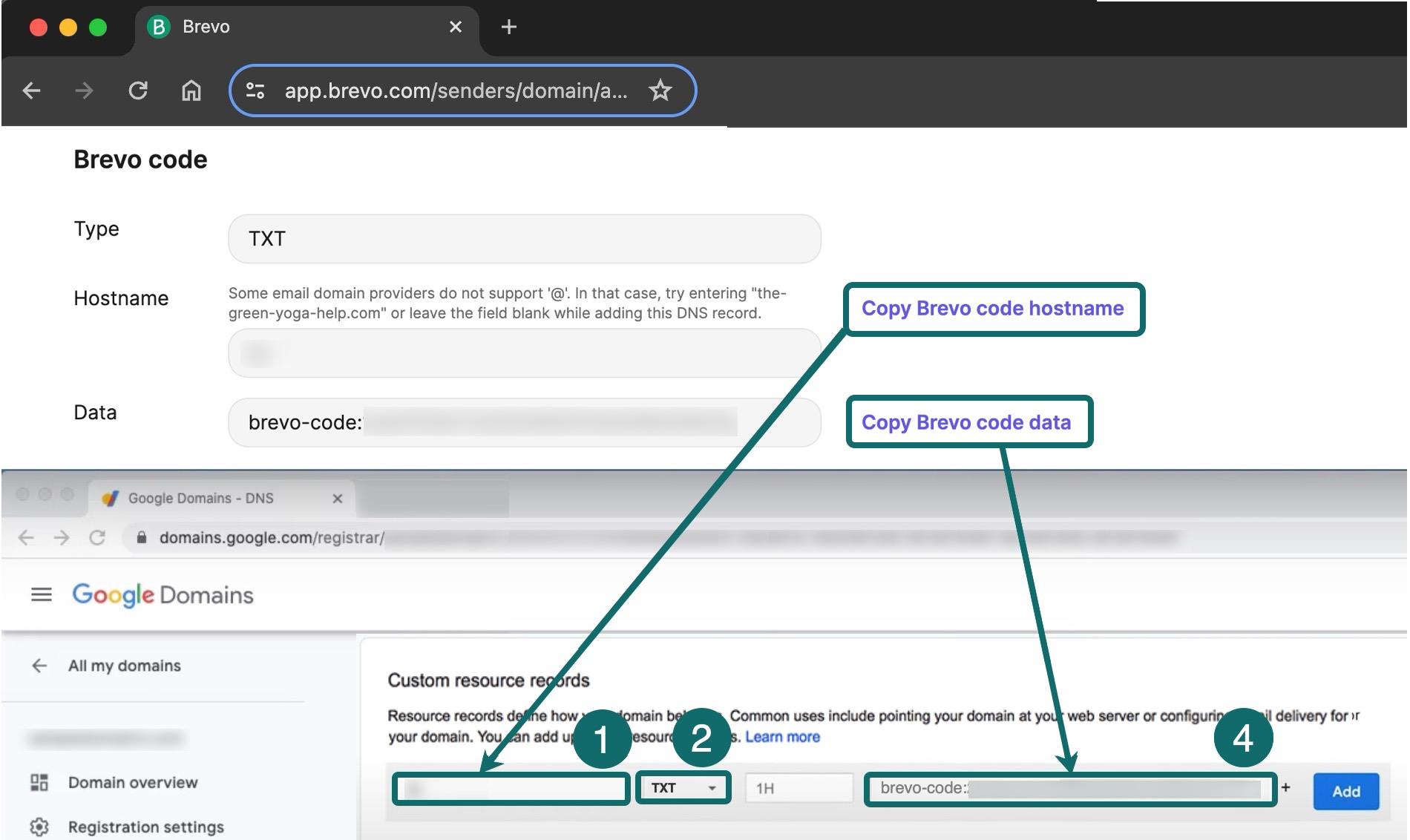Open All my domains link

coord(125,666)
